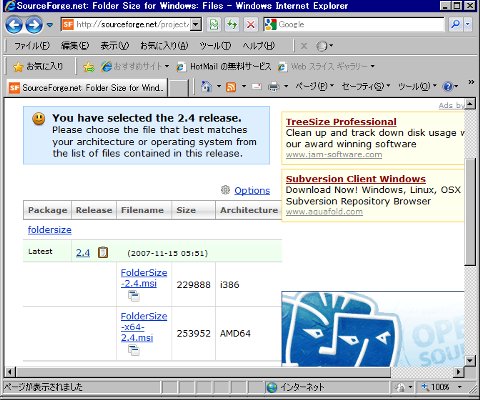Visit www.jam-software.com ad URL
480x400 pixels.
(x=334, y=155)
